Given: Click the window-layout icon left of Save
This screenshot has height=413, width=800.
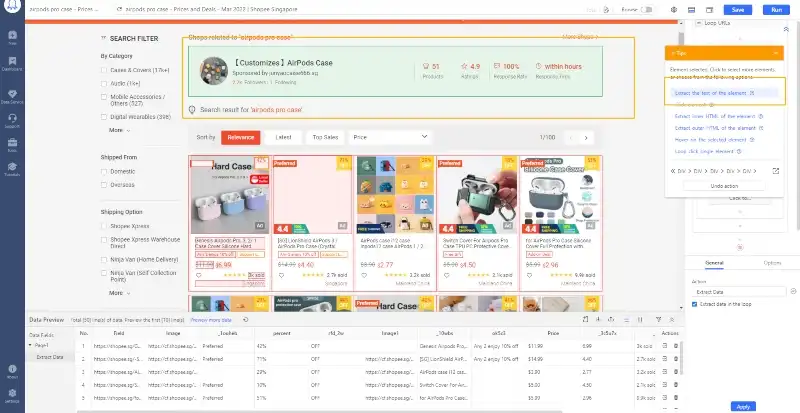Looking at the screenshot, I should pos(709,10).
